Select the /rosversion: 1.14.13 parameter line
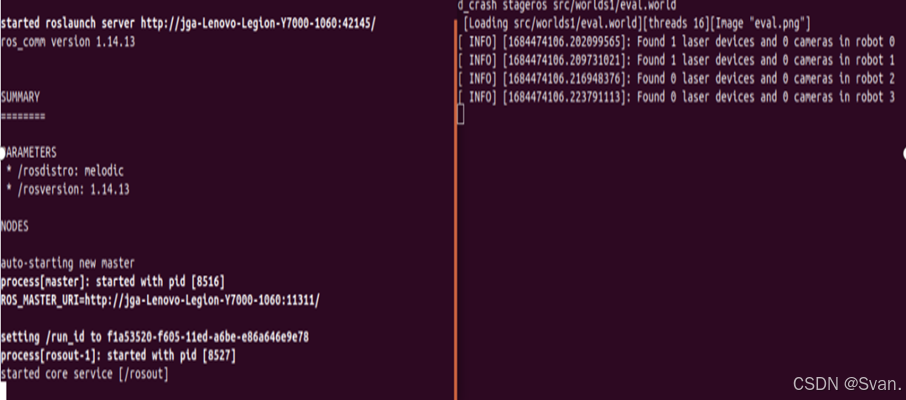The image size is (906, 400). (68, 189)
